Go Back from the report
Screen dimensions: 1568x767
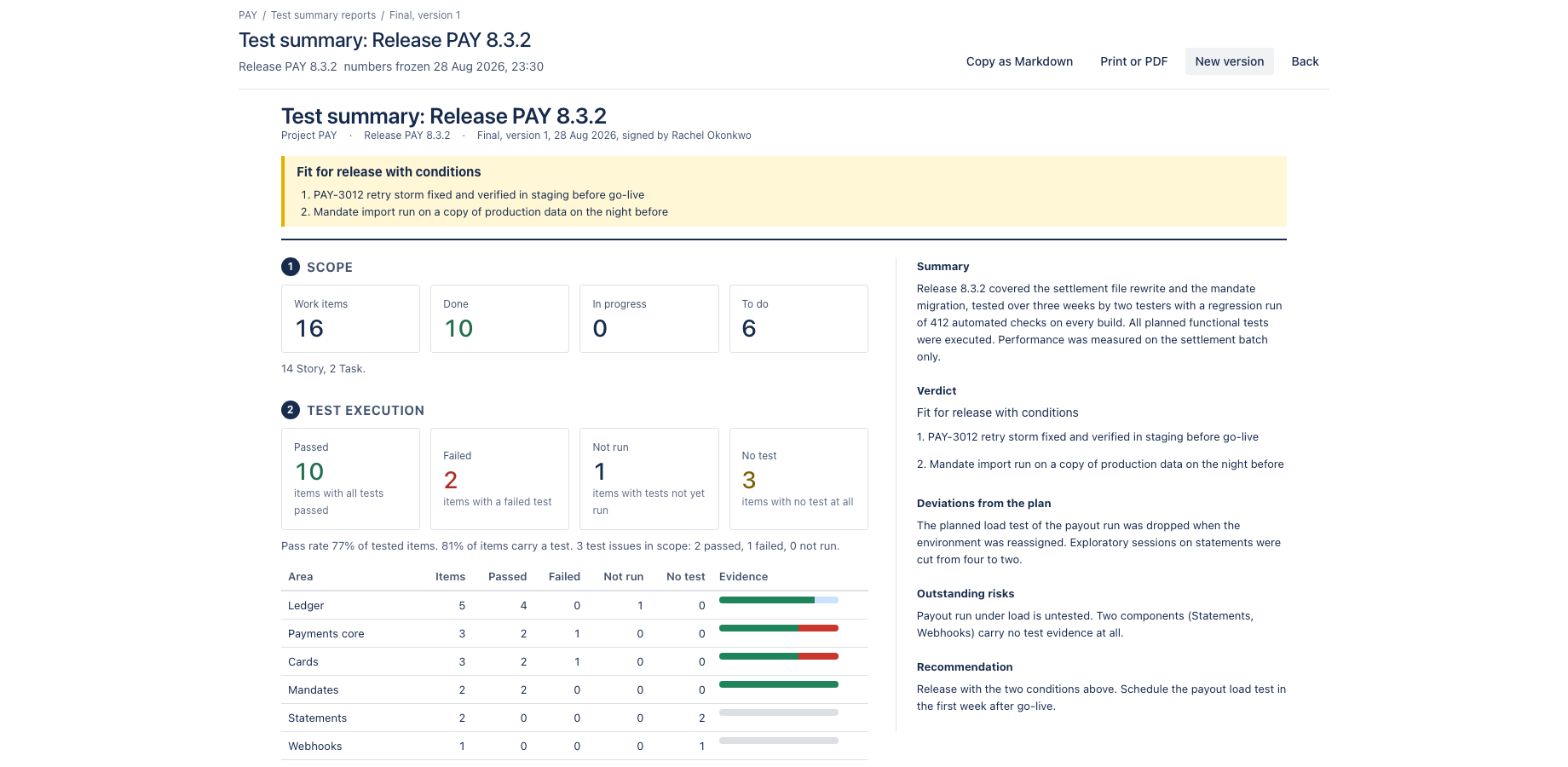(1305, 61)
